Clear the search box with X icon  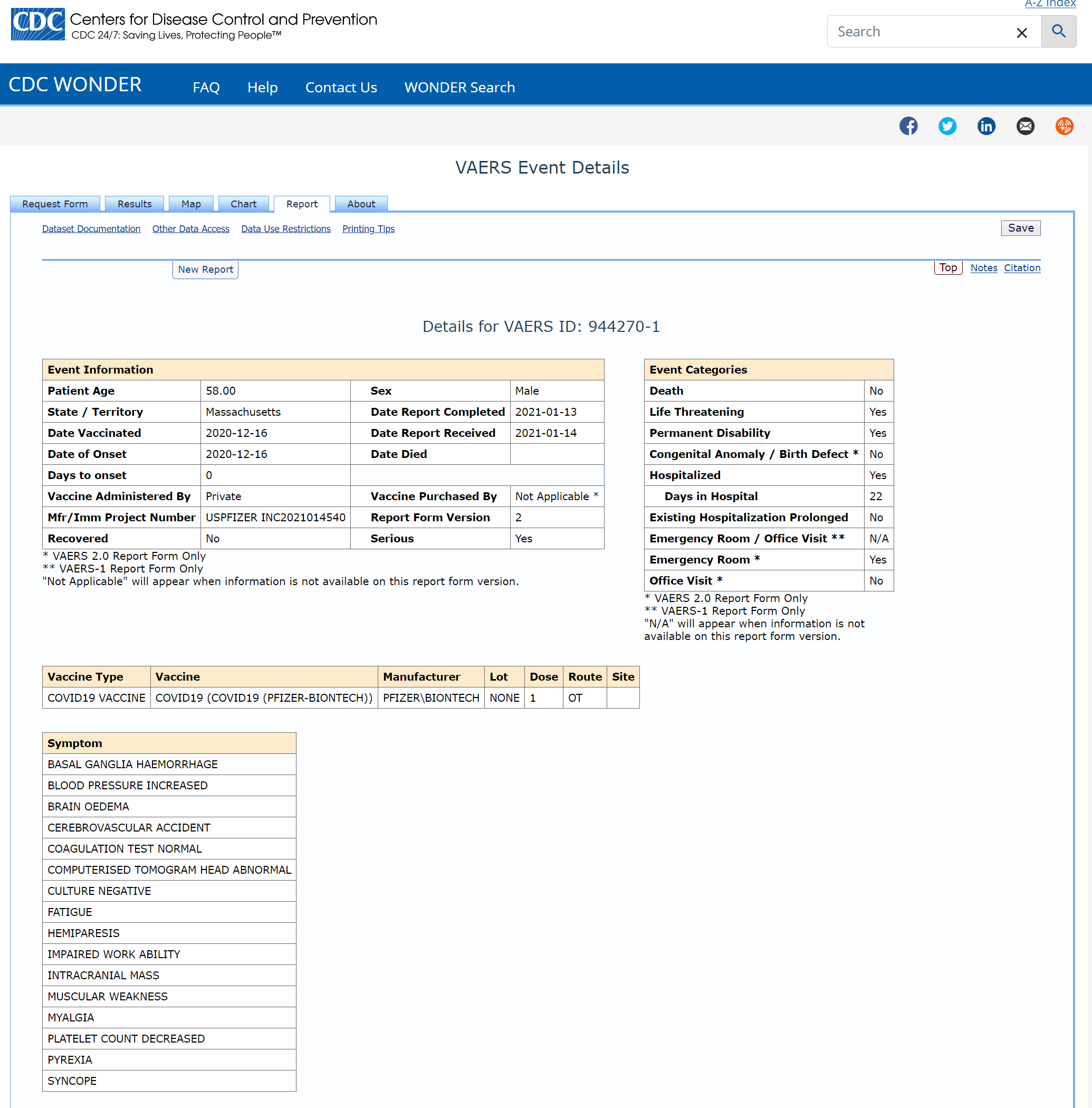click(x=1021, y=33)
